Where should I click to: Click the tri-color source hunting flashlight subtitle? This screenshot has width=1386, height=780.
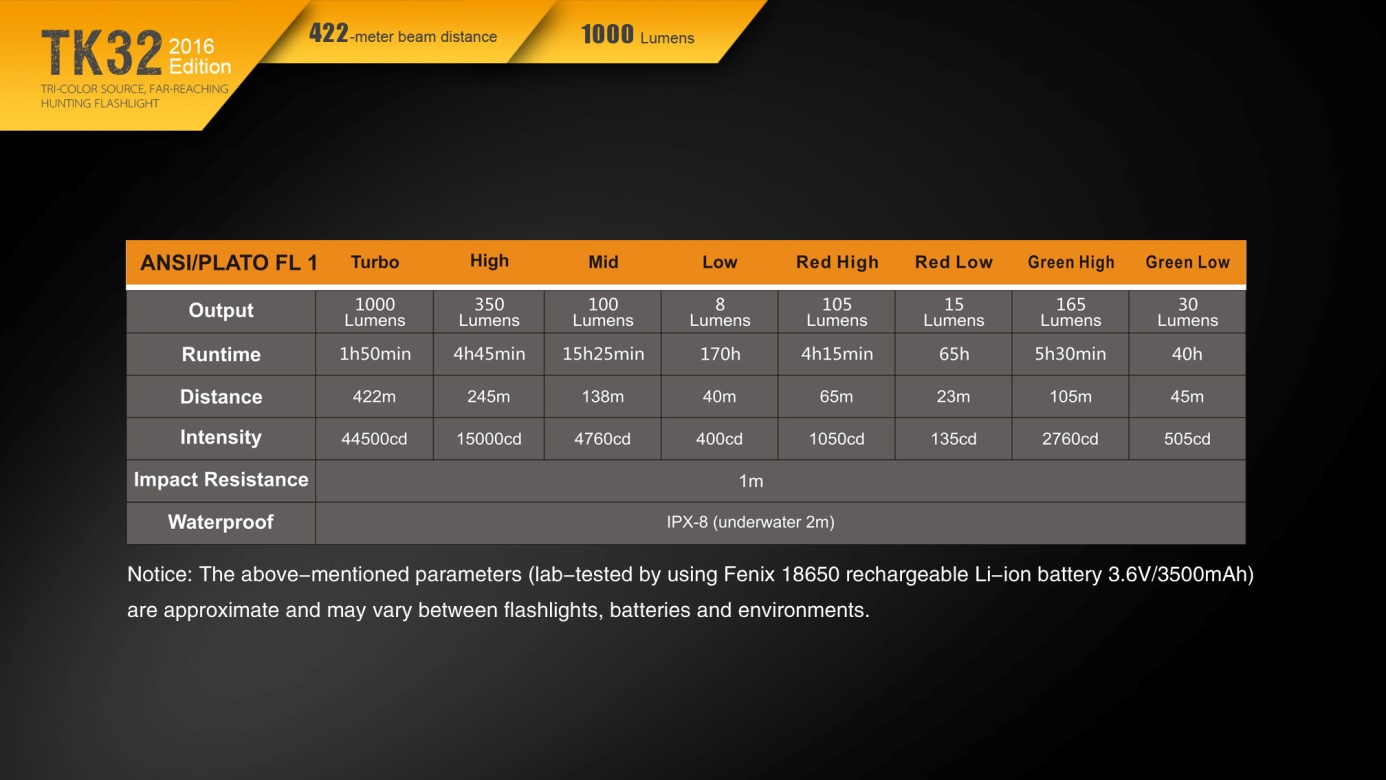(x=135, y=96)
